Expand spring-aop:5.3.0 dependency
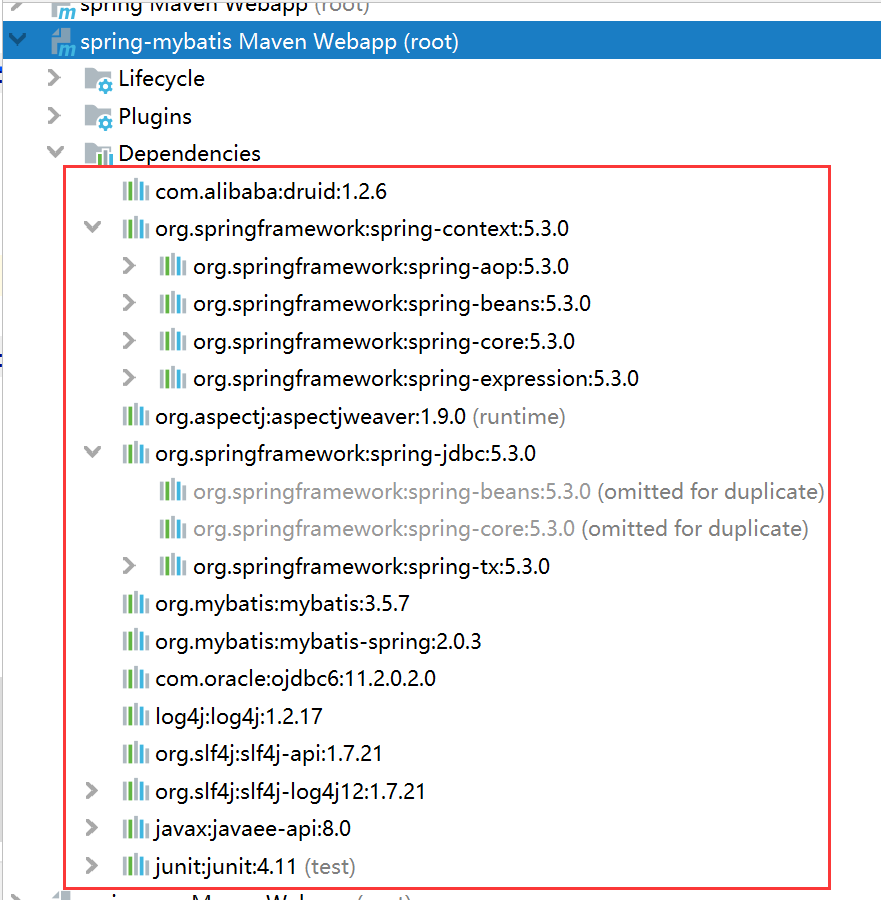The width and height of the screenshot is (881, 900). coord(130,266)
